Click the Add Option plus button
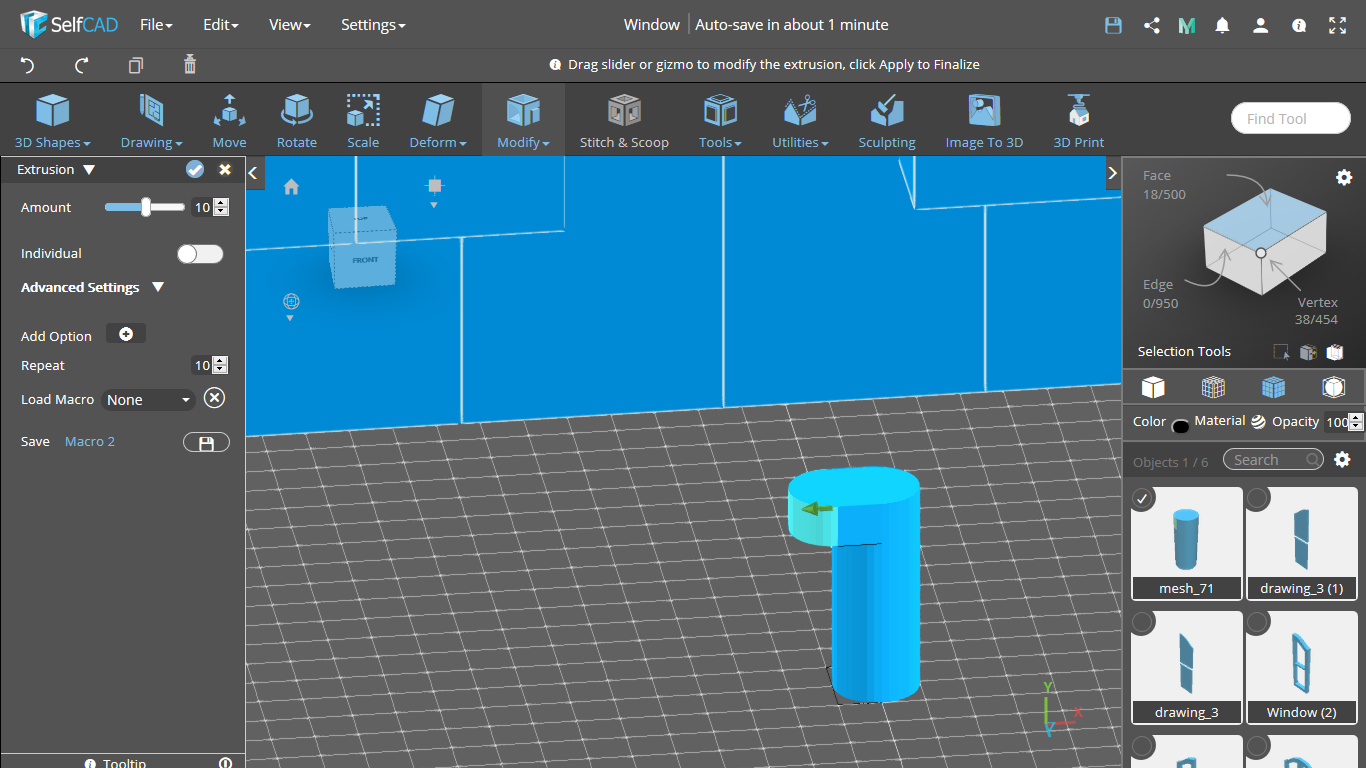 tap(126, 334)
